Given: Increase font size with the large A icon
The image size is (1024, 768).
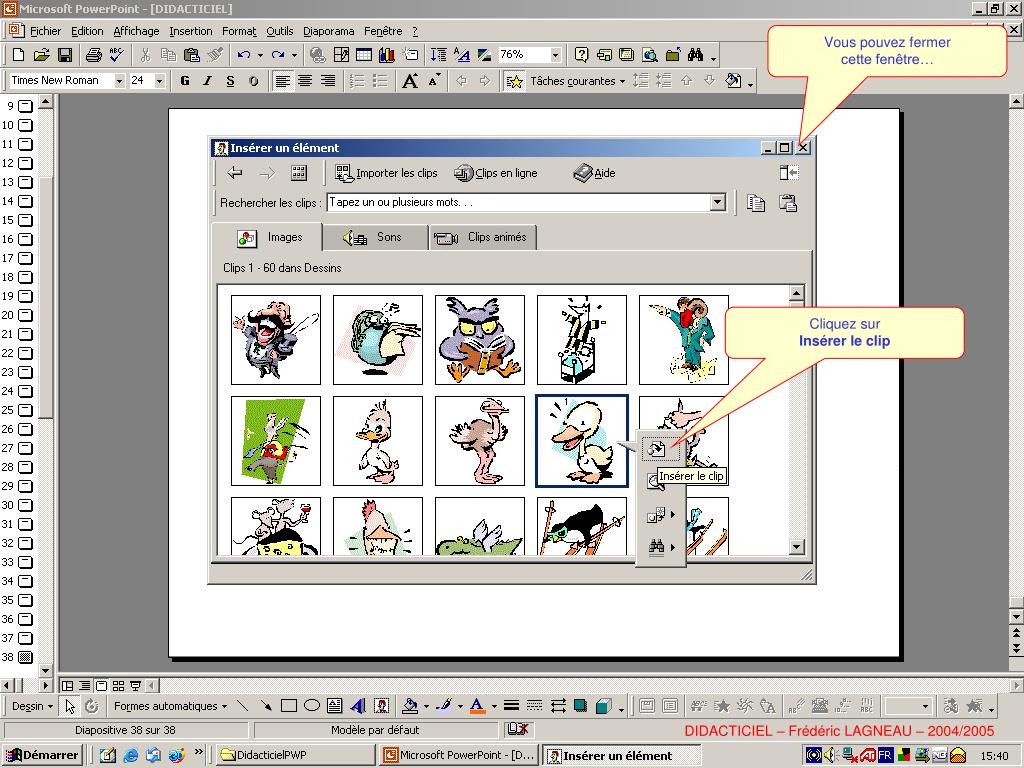Looking at the screenshot, I should coord(409,81).
